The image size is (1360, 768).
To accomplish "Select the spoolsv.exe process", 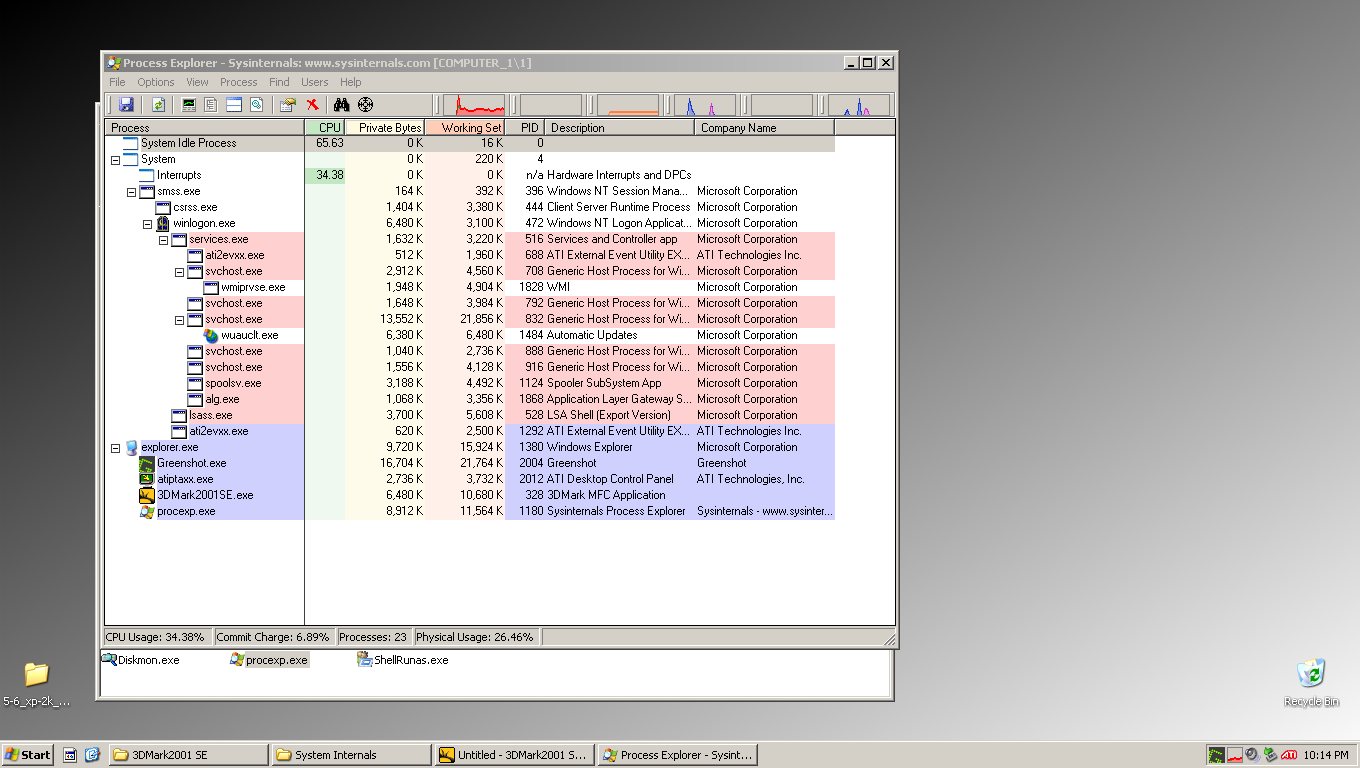I will [x=470, y=383].
